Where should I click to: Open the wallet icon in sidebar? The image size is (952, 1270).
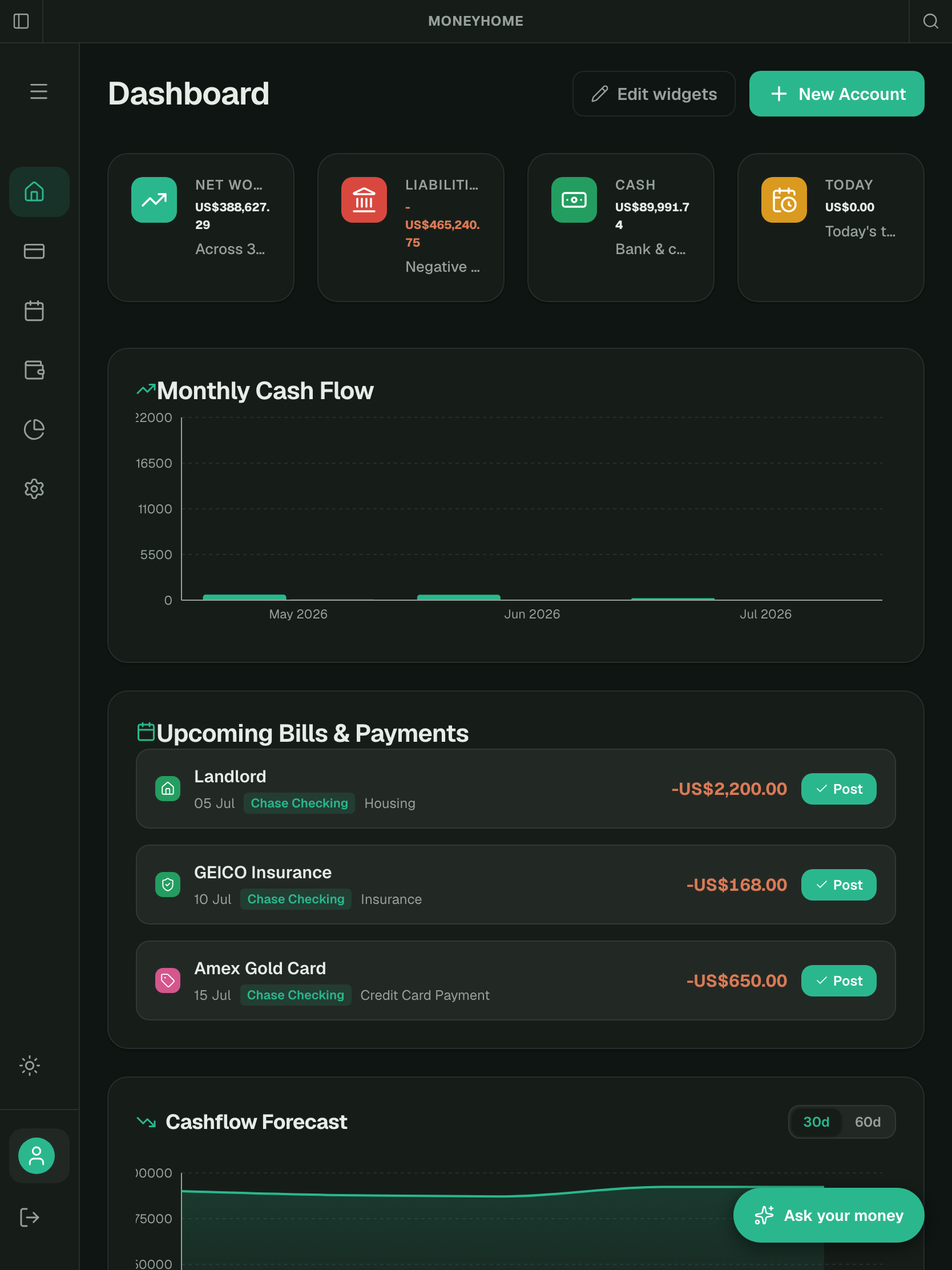coord(34,369)
